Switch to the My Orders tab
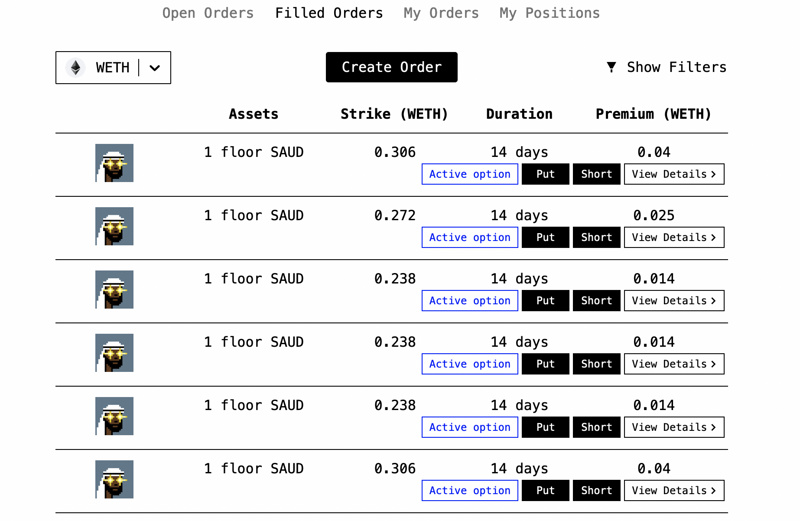 [441, 13]
